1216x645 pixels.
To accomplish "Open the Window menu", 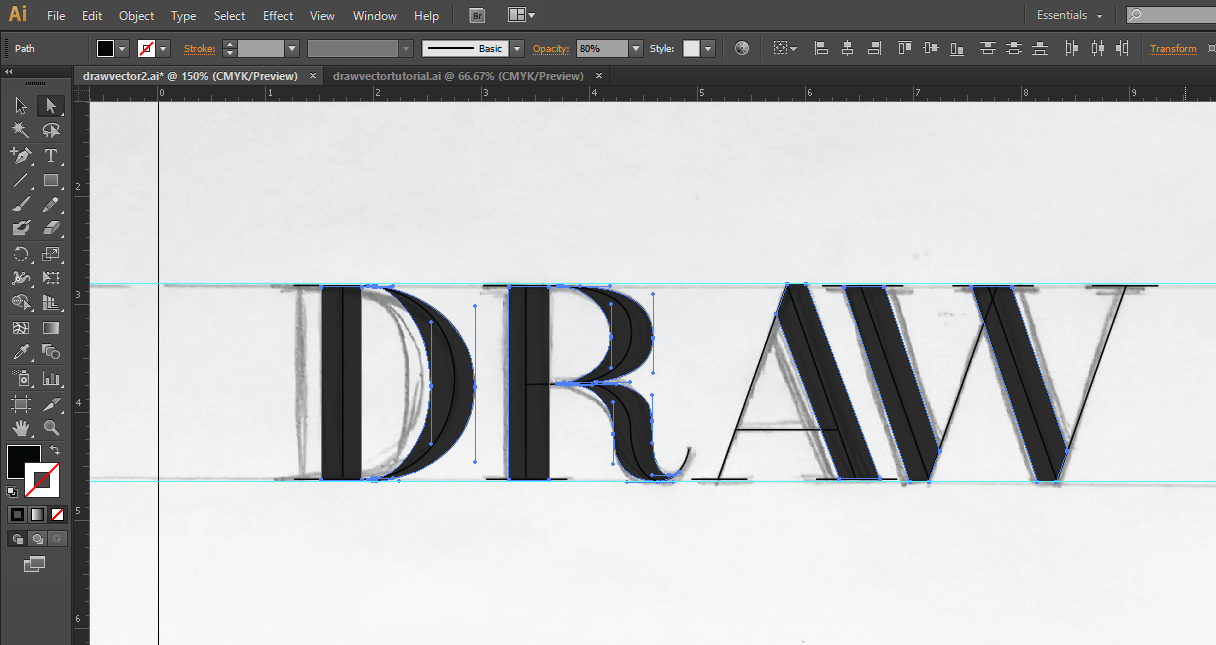I will (375, 16).
